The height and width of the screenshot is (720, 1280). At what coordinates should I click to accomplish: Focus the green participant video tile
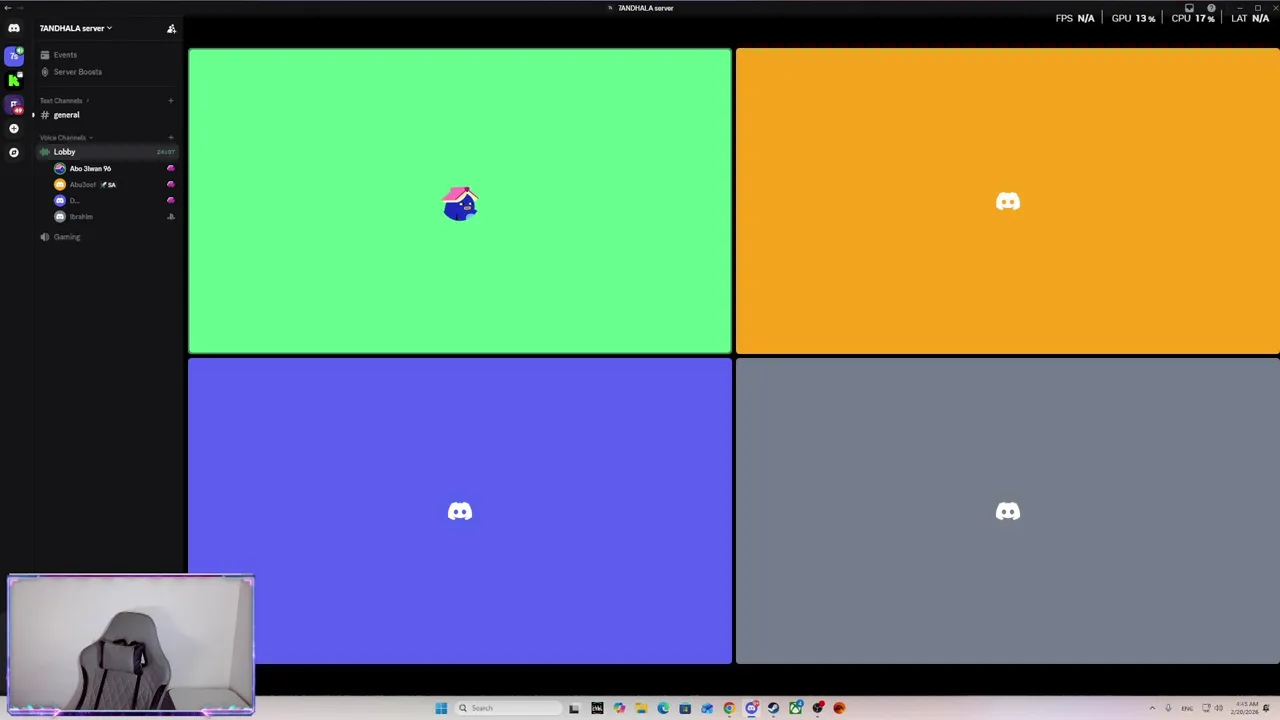click(x=460, y=201)
